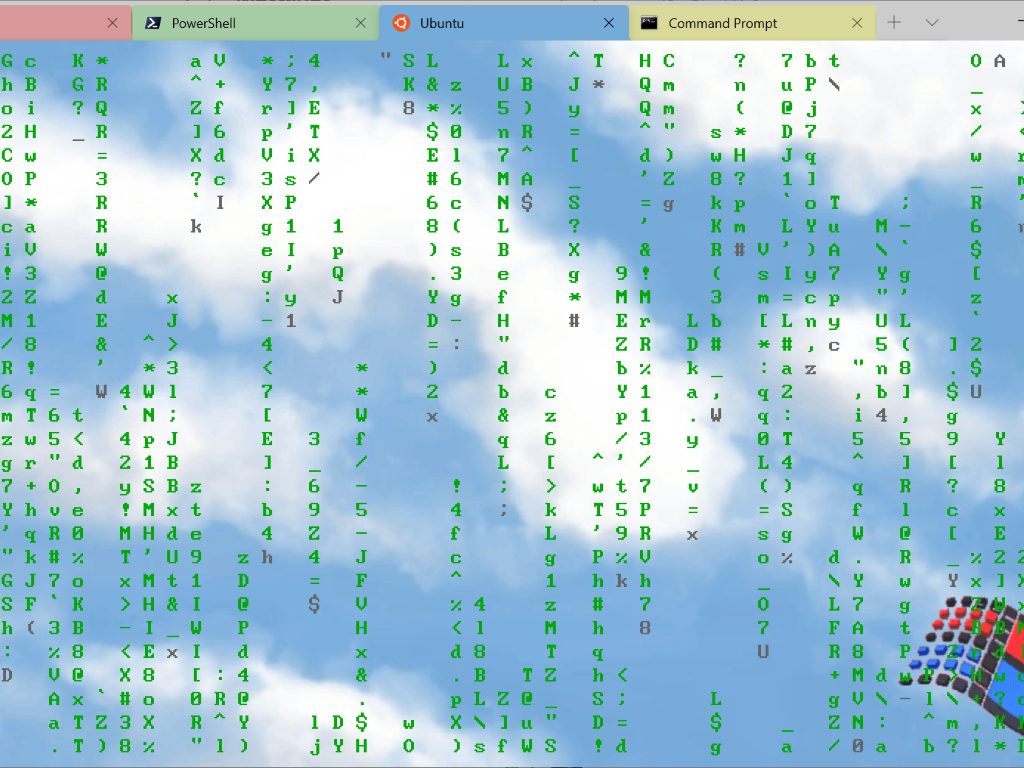This screenshot has height=768, width=1024.
Task: Click the Ubuntu logo icon on the tab
Action: [x=400, y=23]
